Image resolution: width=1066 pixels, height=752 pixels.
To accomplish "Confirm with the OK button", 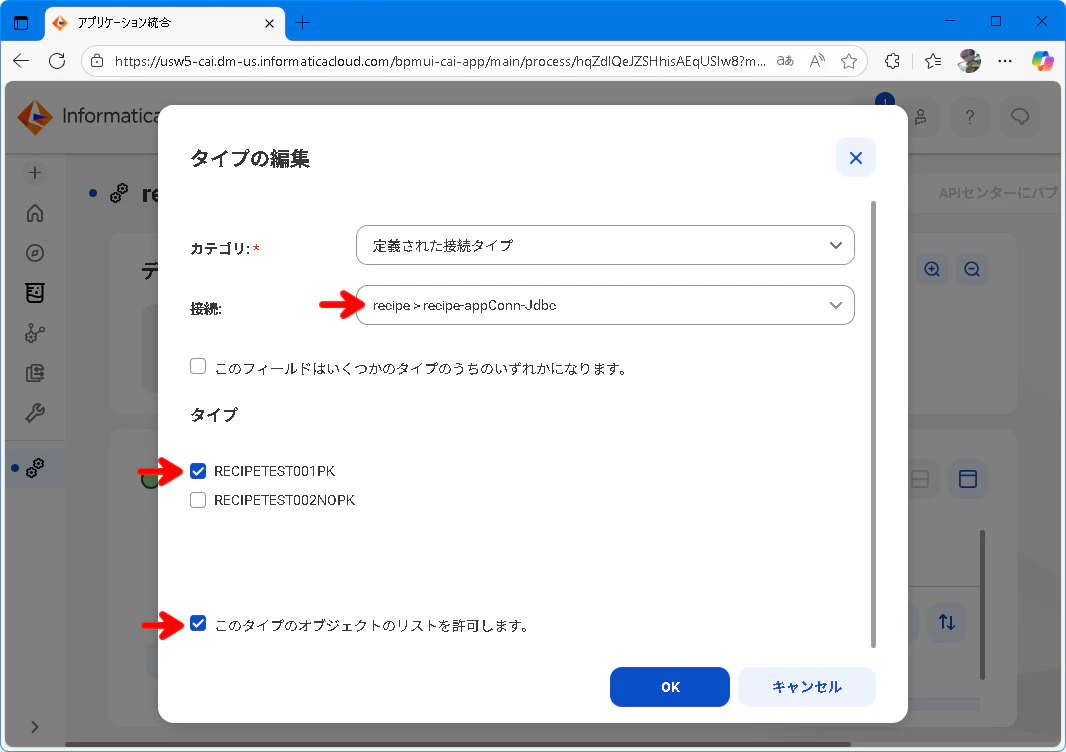I will [670, 687].
